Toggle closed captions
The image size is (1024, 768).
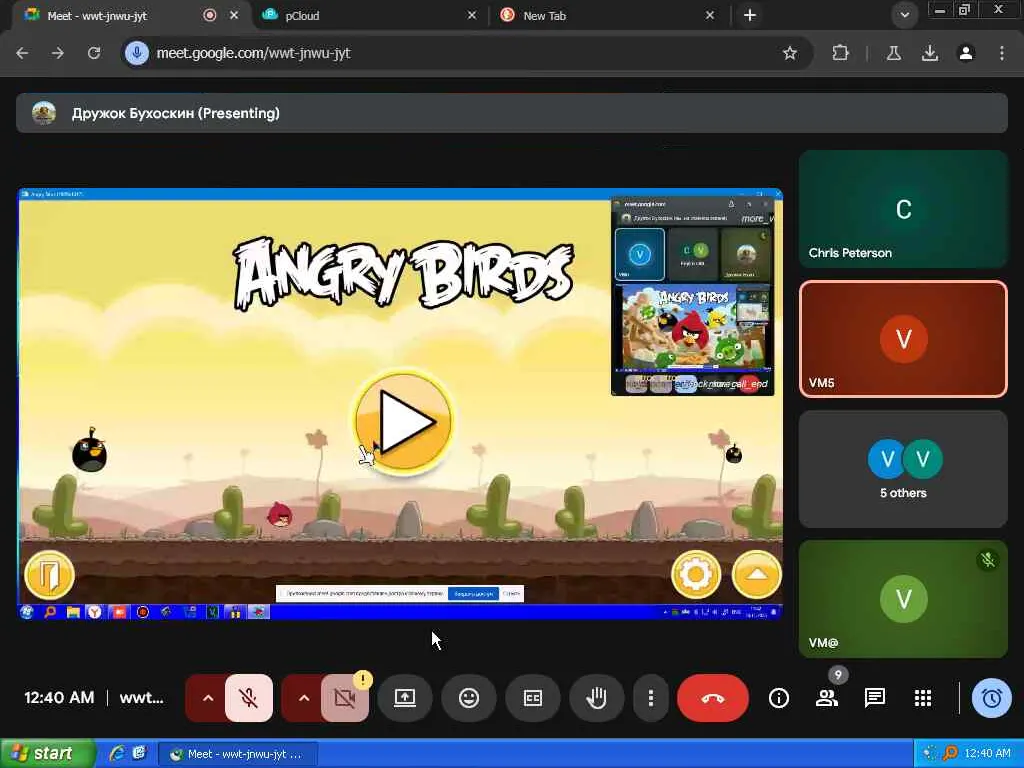(533, 698)
